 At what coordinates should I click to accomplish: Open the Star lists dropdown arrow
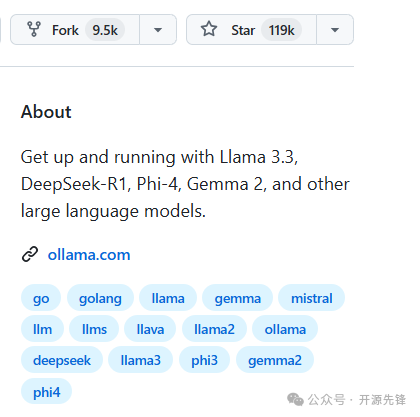(335, 30)
